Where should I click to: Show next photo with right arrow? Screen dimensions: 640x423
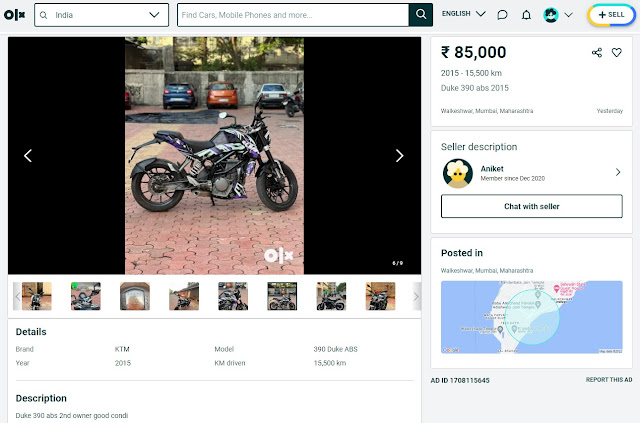click(400, 156)
